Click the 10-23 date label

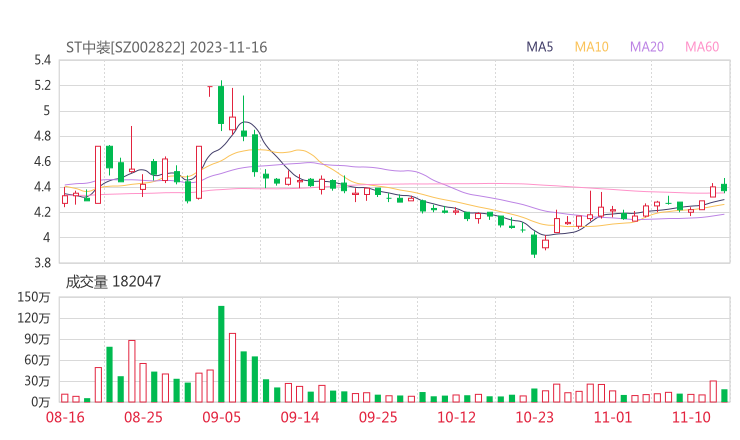[534, 417]
